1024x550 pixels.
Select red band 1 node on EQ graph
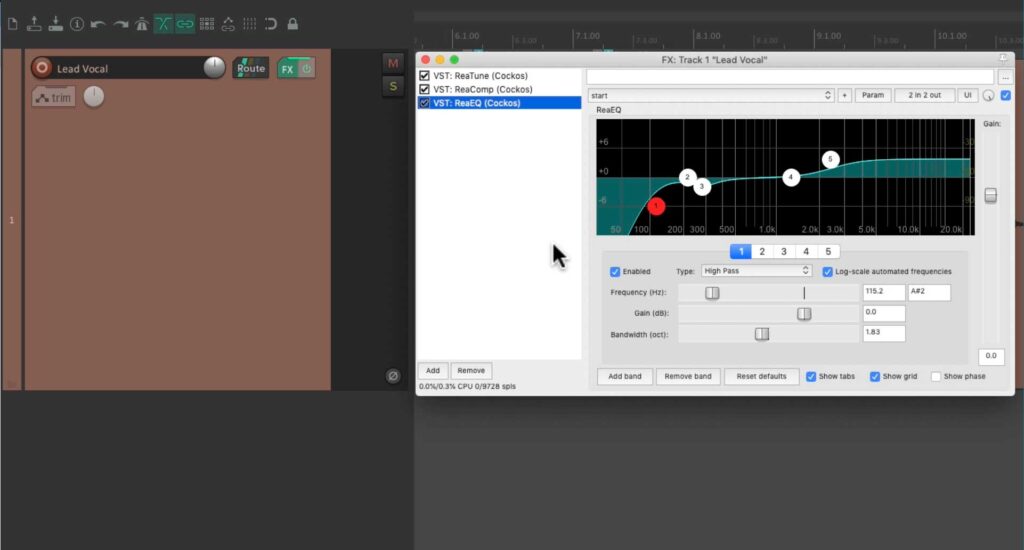coord(656,206)
